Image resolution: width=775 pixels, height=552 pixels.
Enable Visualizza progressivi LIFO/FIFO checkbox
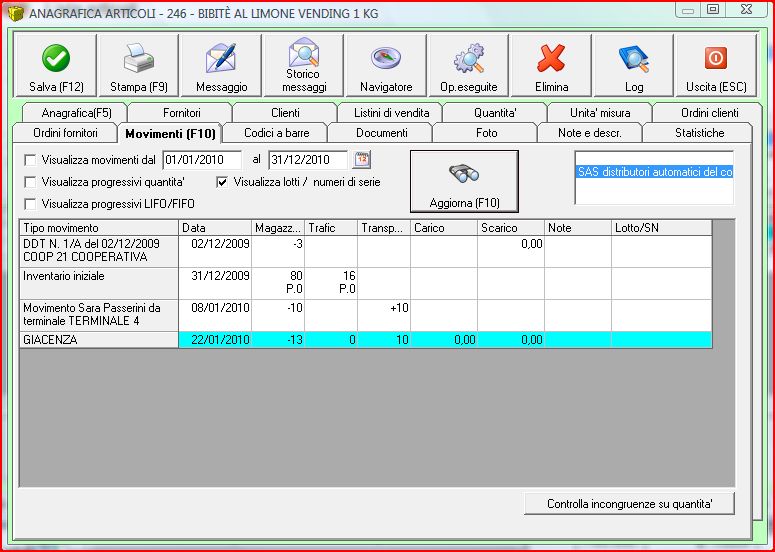30,204
